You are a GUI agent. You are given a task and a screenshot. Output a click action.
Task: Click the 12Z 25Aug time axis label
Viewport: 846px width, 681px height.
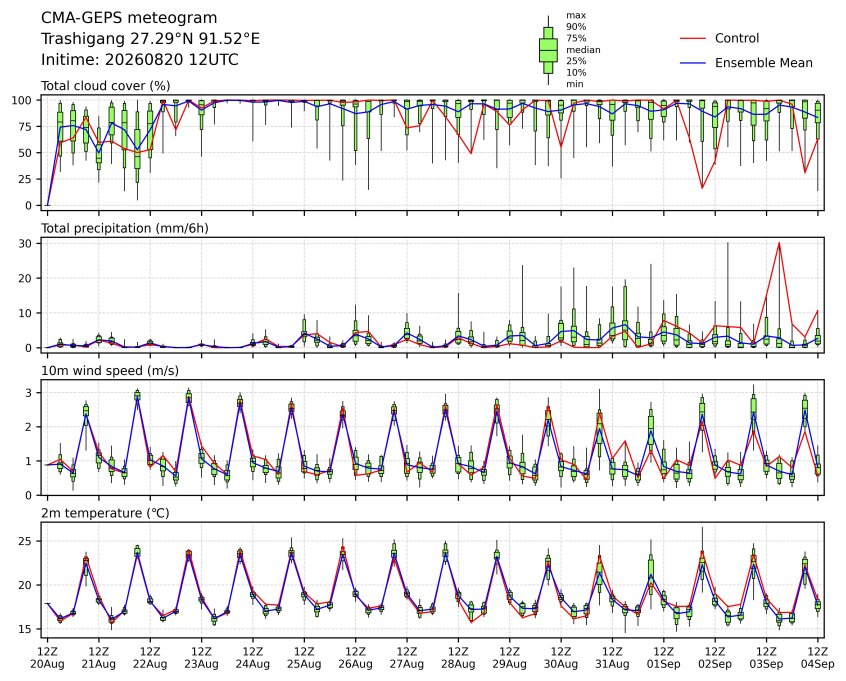click(x=304, y=658)
